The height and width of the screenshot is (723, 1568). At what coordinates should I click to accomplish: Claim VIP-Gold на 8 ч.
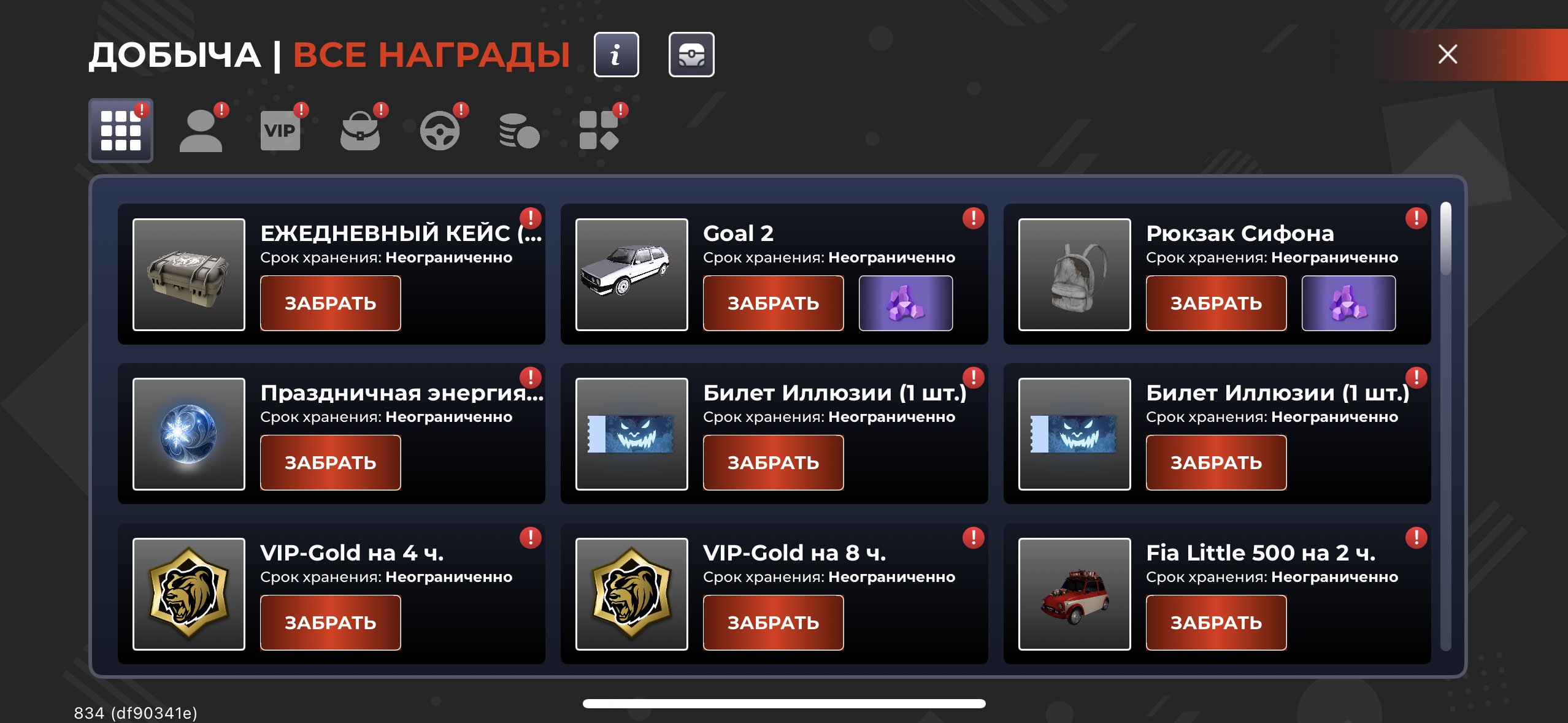774,622
